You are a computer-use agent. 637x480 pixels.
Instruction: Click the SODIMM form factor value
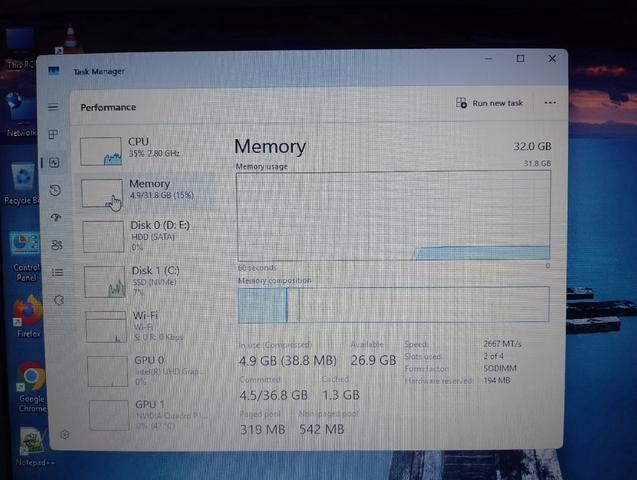pyautogui.click(x=500, y=368)
